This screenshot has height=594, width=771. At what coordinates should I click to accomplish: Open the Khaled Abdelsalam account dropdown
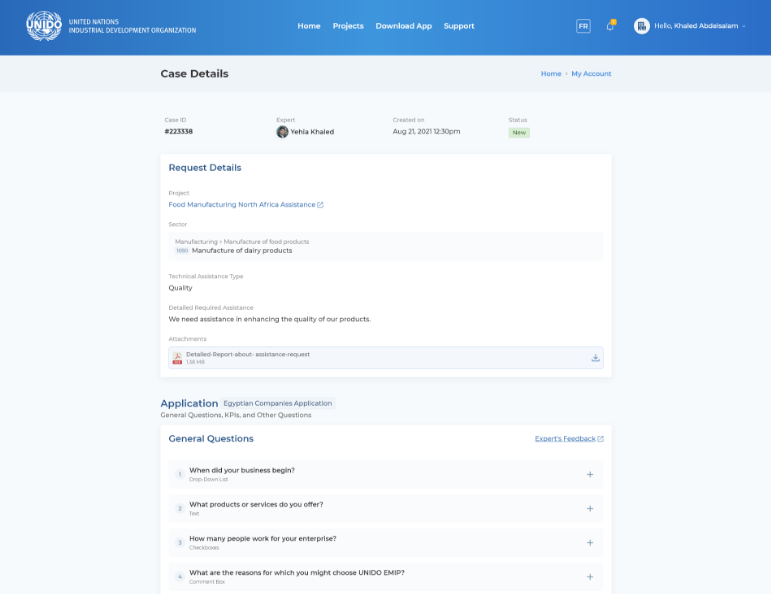pos(699,26)
